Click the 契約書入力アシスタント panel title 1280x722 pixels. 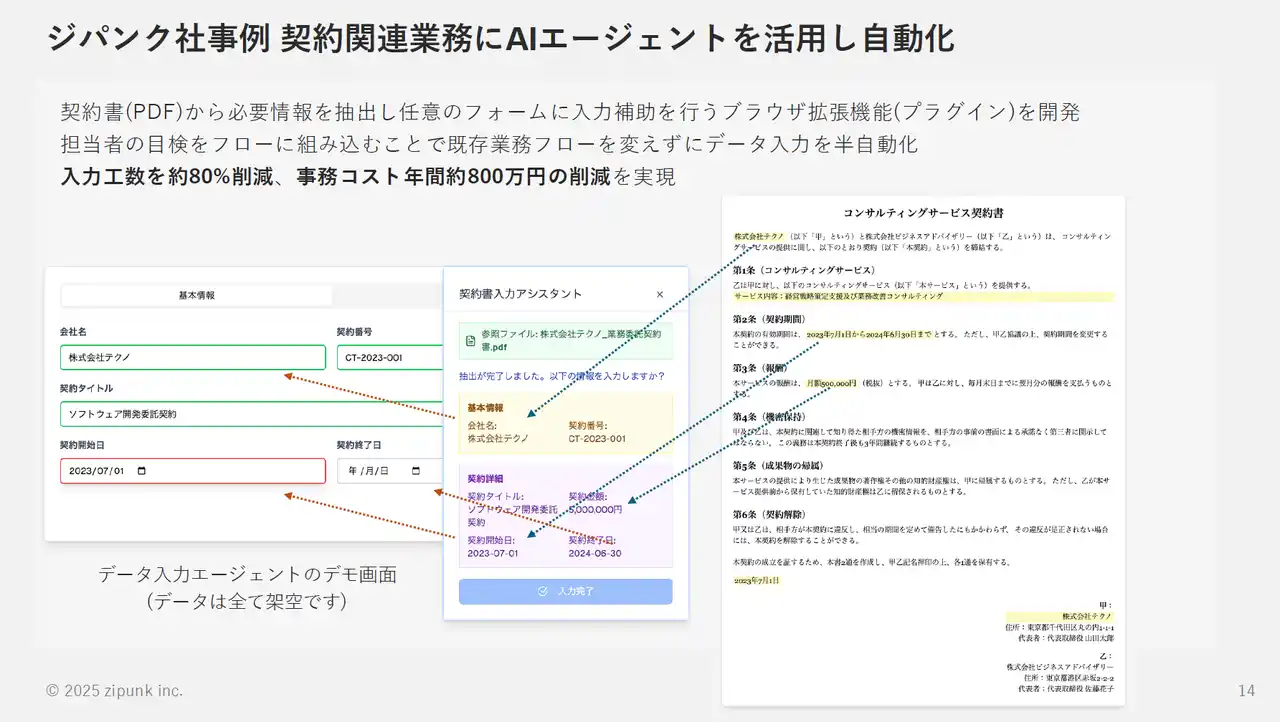pyautogui.click(x=520, y=294)
